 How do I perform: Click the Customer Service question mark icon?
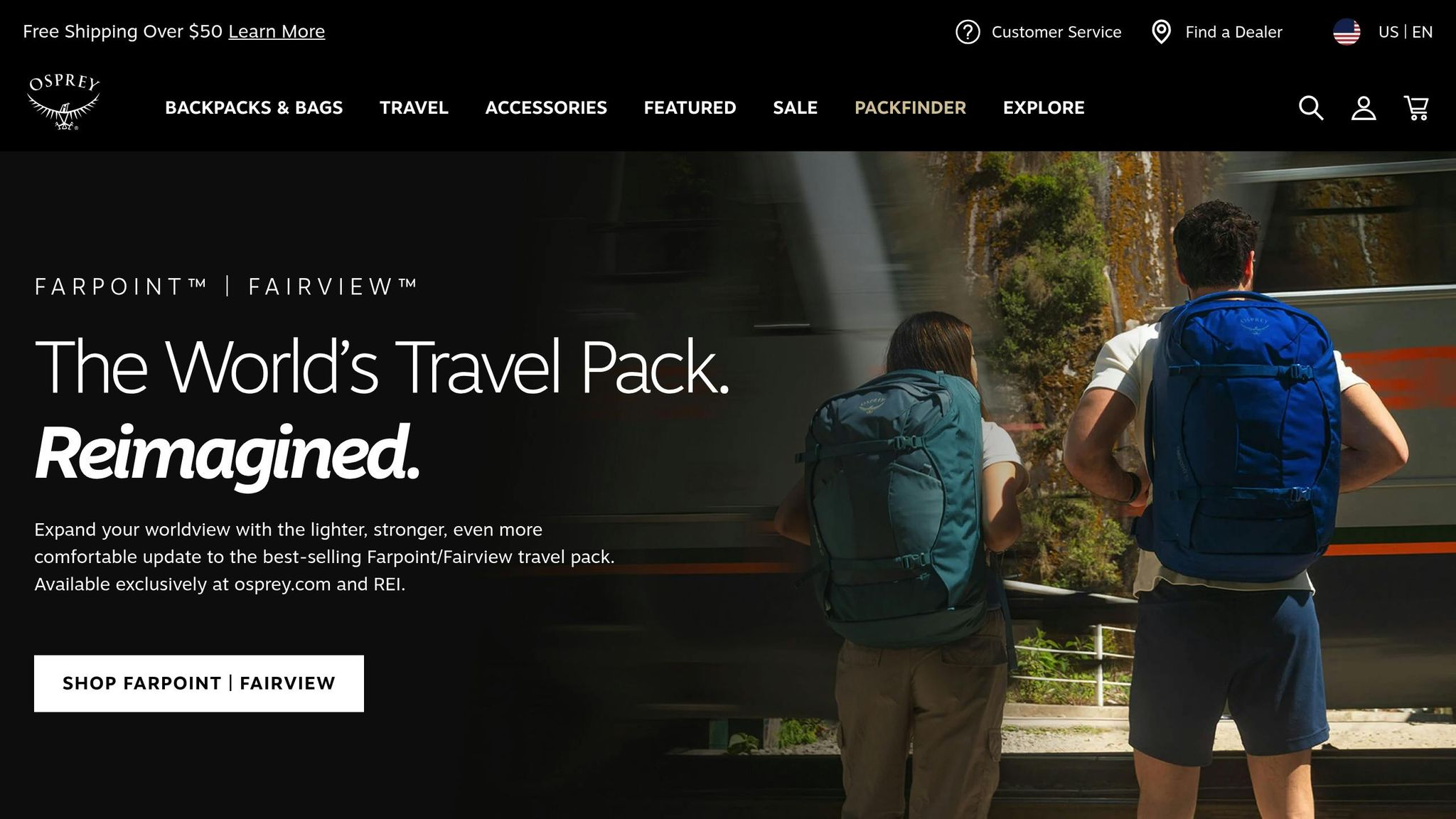[968, 32]
